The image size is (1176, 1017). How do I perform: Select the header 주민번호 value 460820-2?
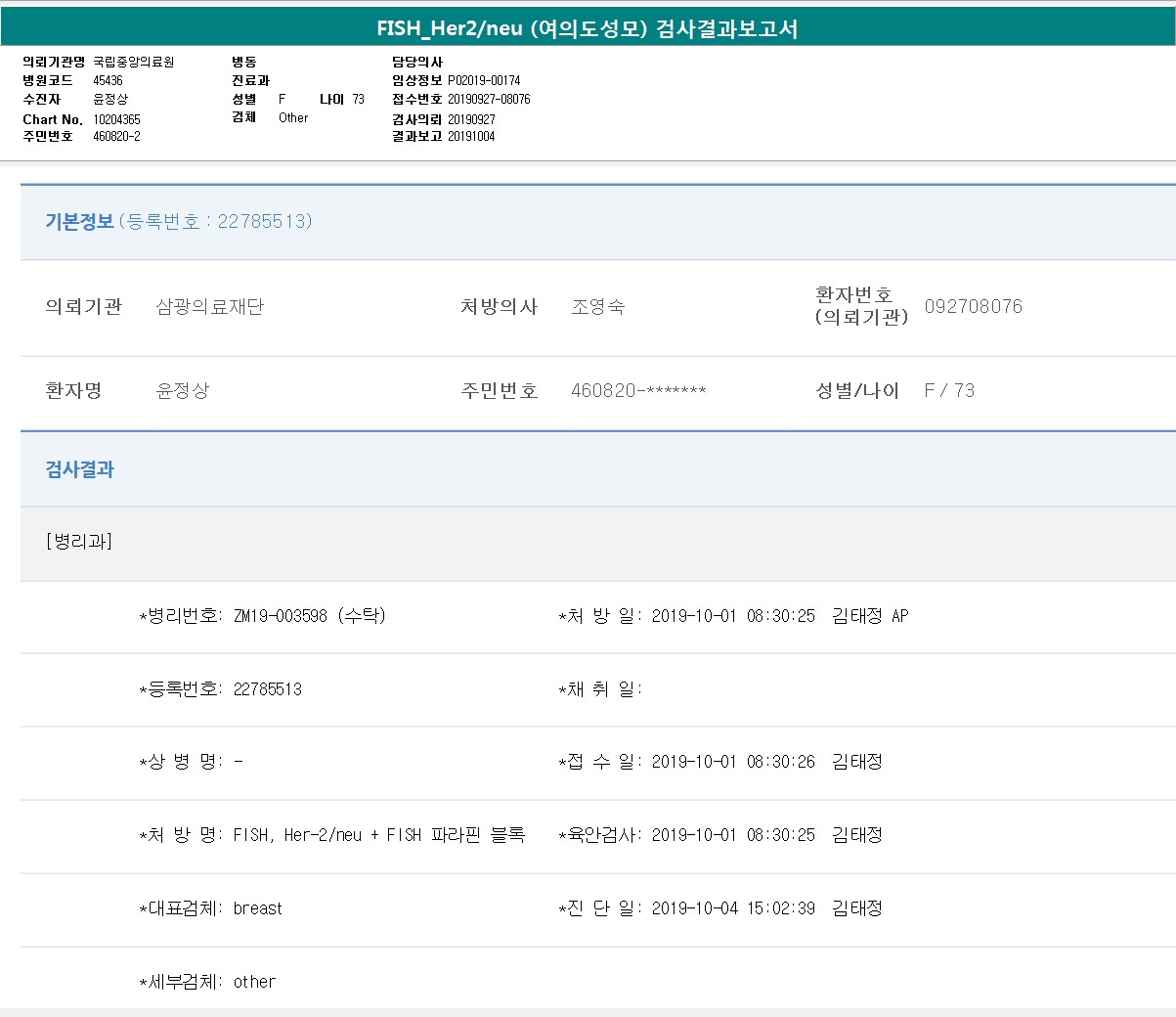point(117,136)
